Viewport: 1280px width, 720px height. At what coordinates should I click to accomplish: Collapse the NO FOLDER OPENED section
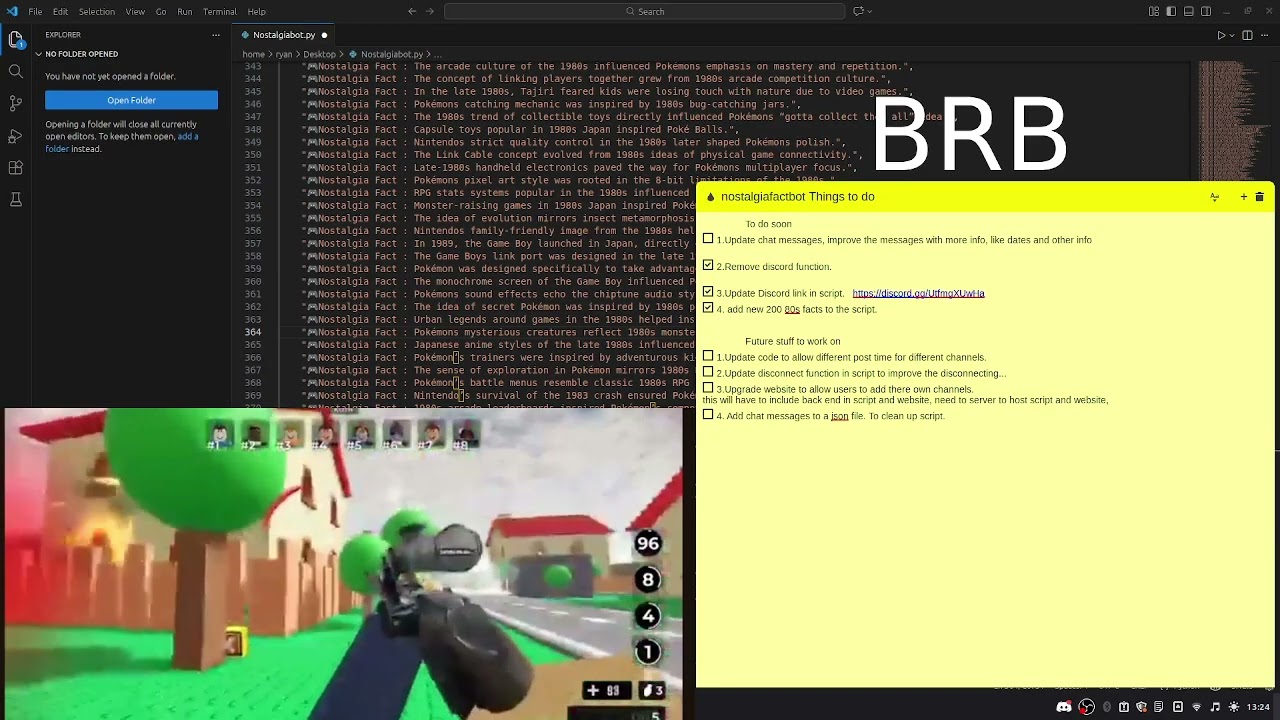81,54
